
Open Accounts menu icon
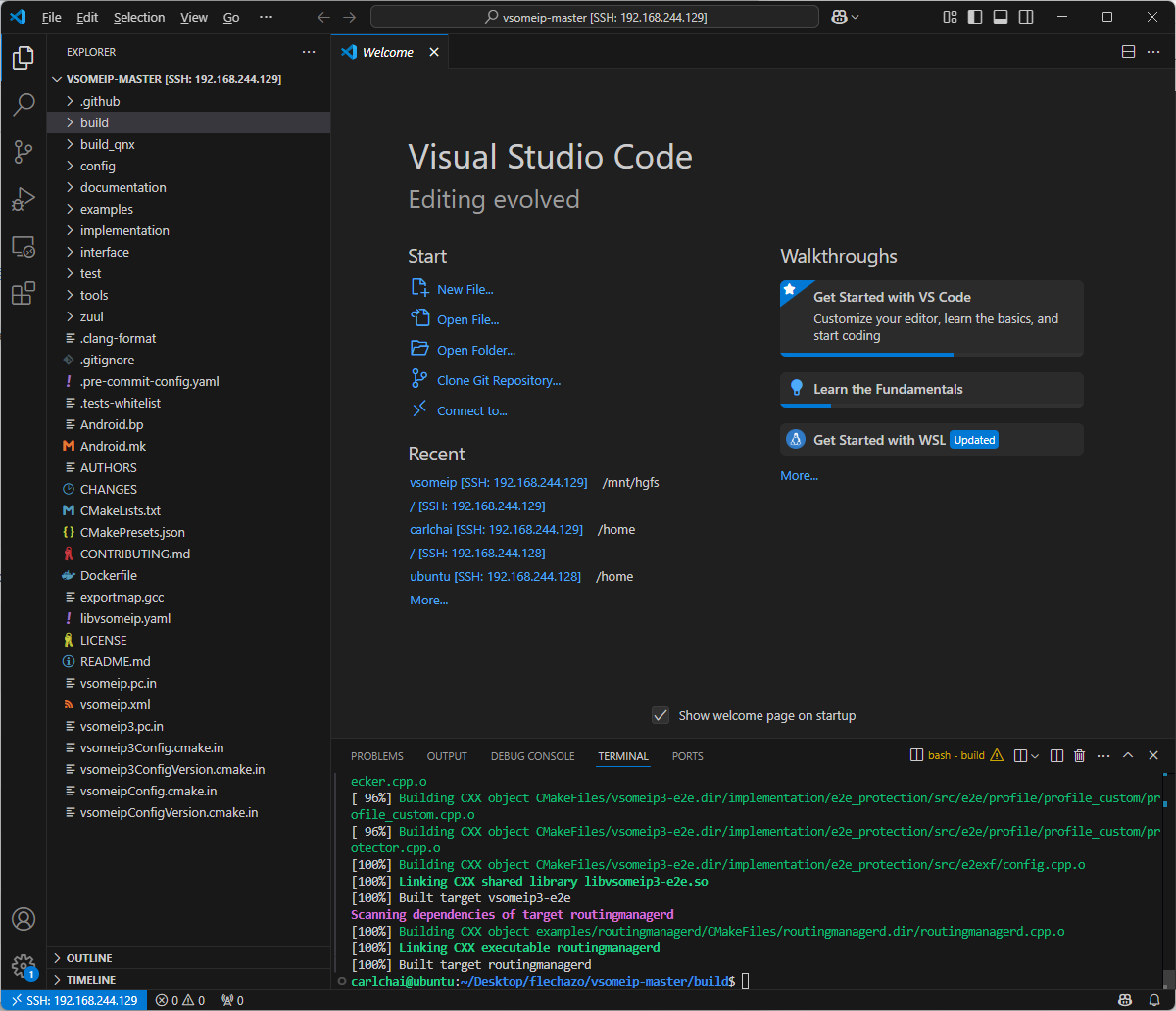click(24, 919)
